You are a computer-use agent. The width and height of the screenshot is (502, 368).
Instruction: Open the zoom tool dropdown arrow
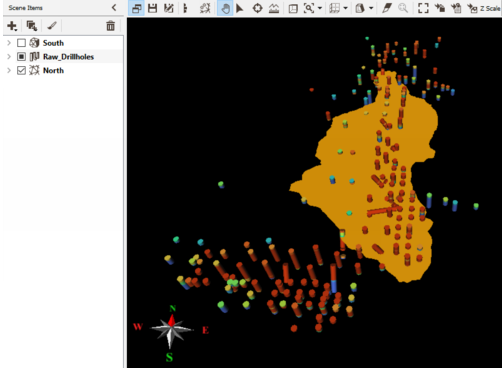coord(320,8)
